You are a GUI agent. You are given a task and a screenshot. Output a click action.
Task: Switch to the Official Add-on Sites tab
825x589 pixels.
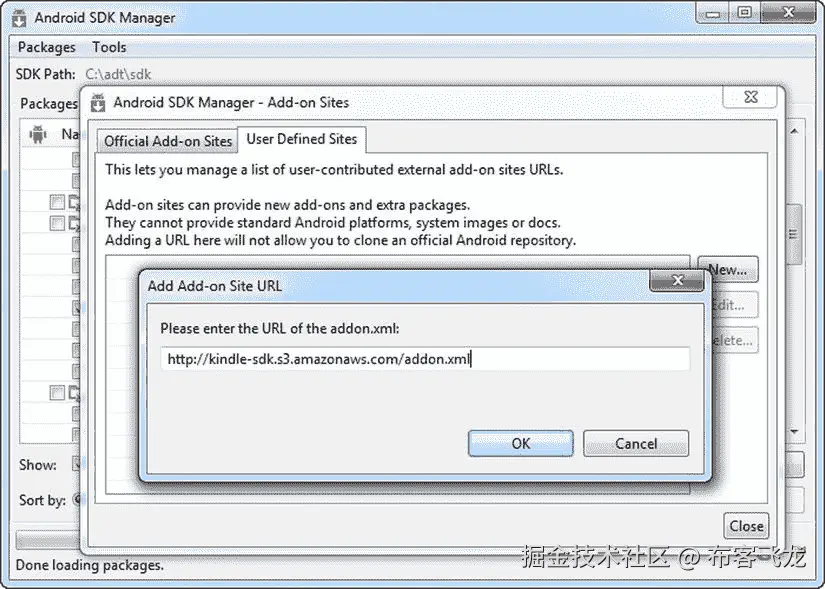pos(168,141)
